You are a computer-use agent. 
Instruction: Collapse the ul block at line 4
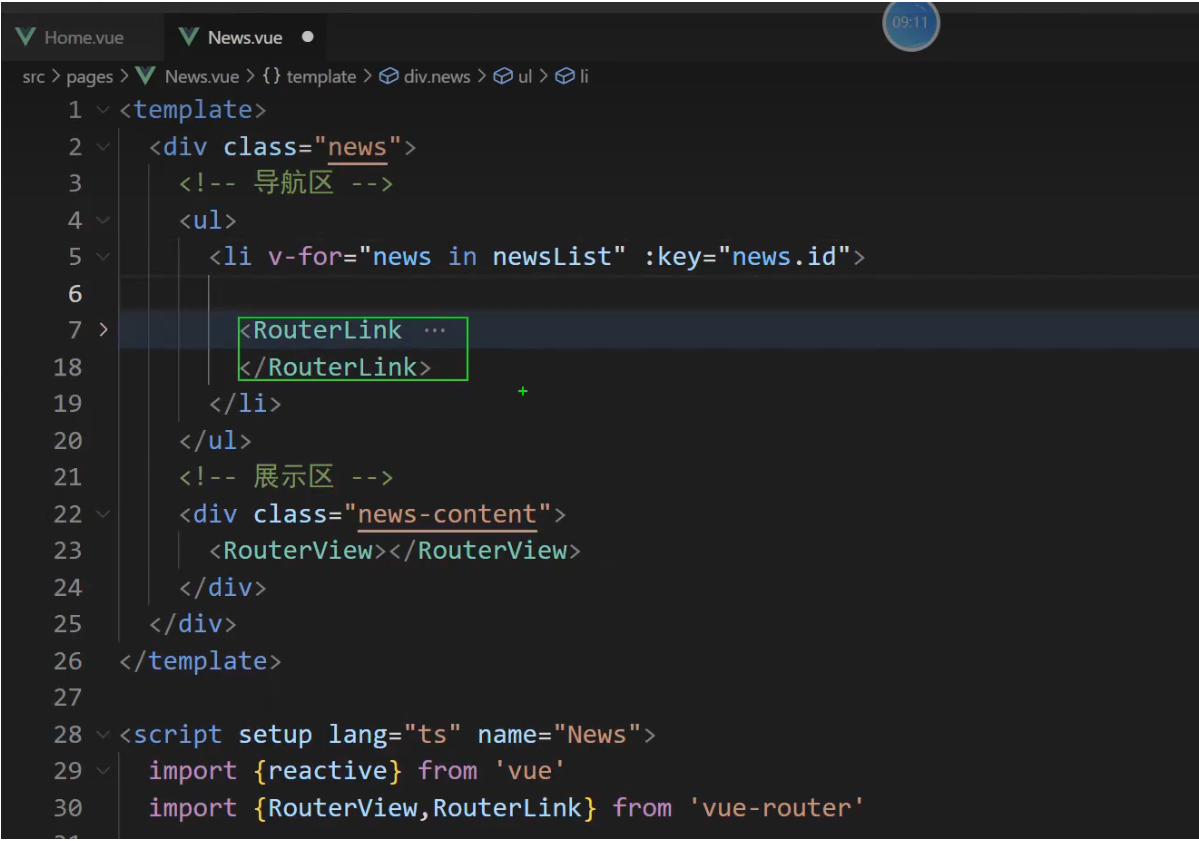pyautogui.click(x=102, y=220)
